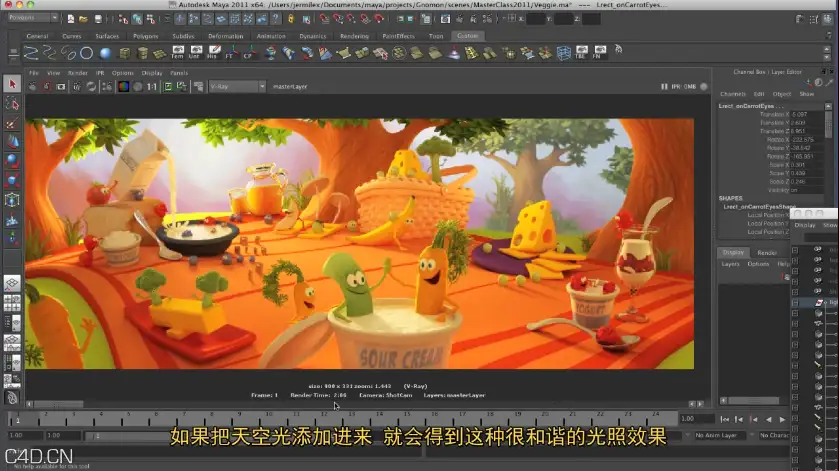Activate the Move tool in the toolbox
839x471 pixels.
12,142
